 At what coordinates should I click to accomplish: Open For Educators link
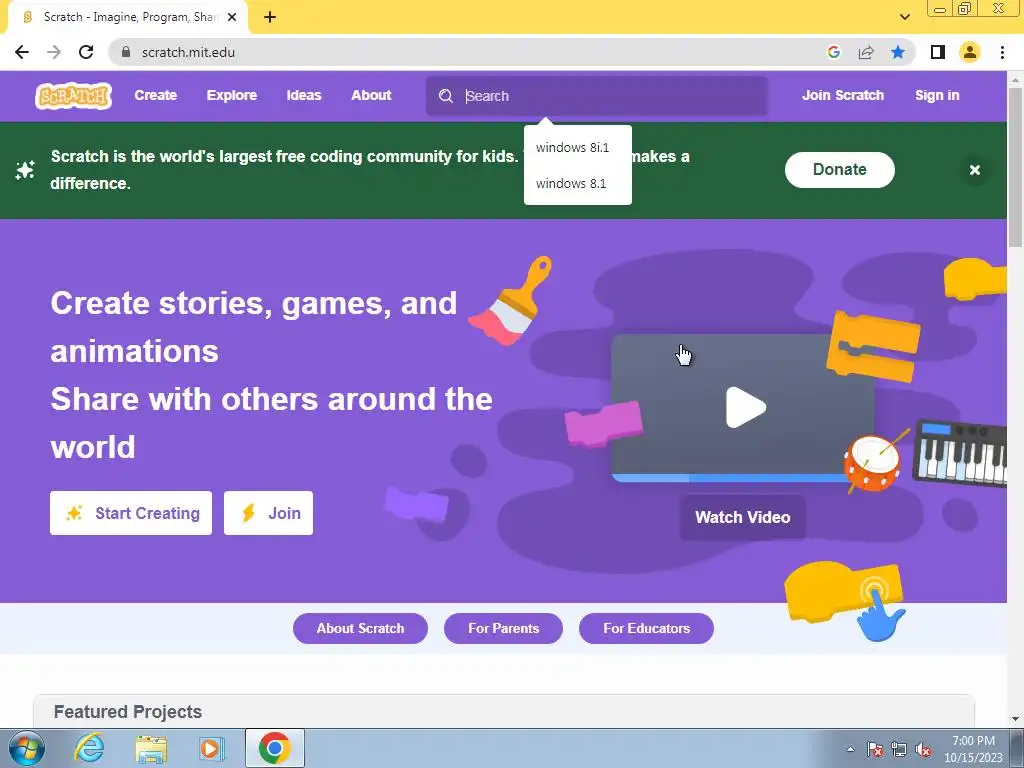(647, 628)
